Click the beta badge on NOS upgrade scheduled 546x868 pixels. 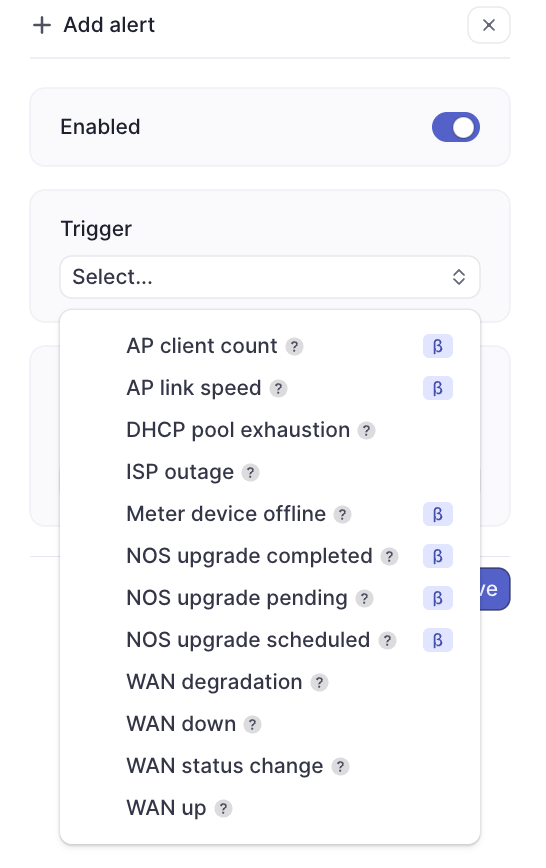[x=437, y=640]
